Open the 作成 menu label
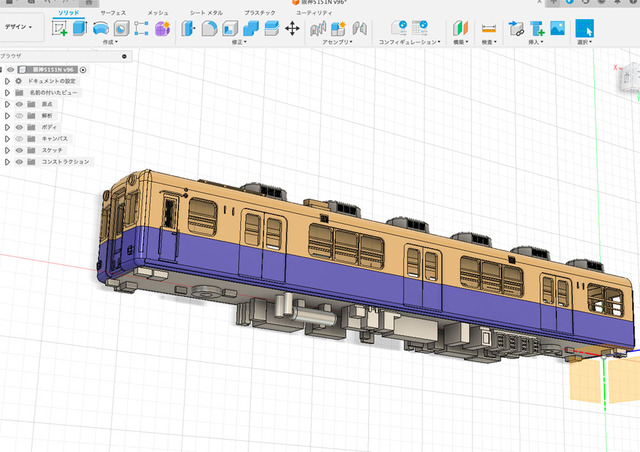The image size is (640, 452). (110, 42)
